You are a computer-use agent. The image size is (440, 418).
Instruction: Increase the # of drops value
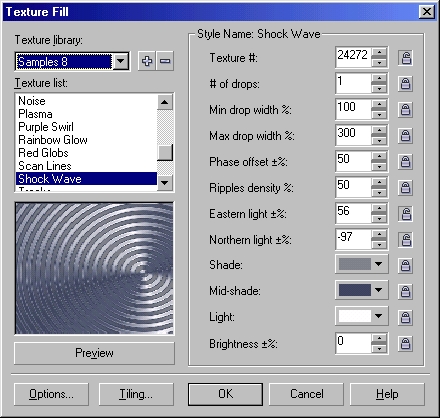pos(379,78)
